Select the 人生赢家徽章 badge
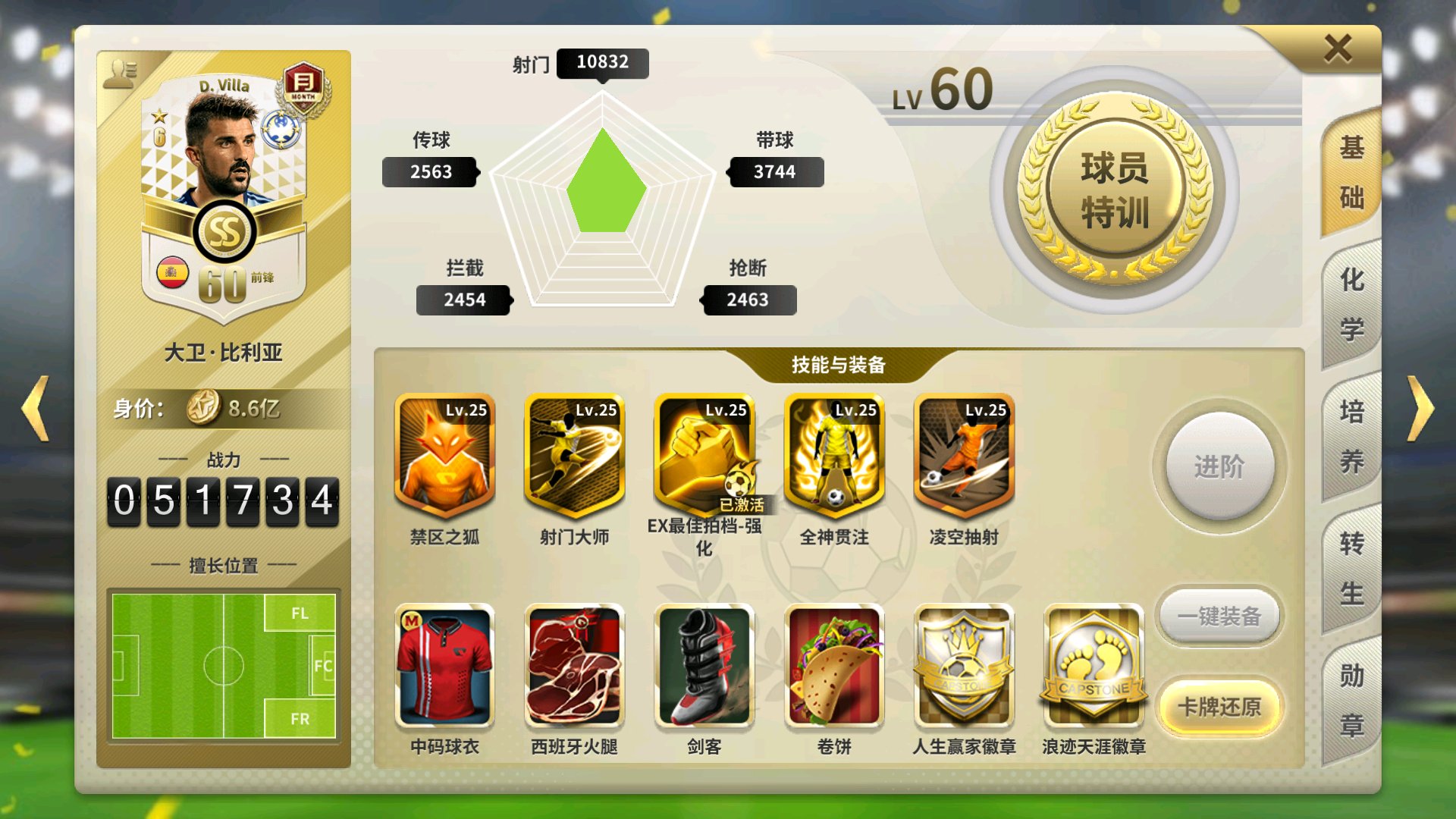The image size is (1456, 819). pos(964,666)
